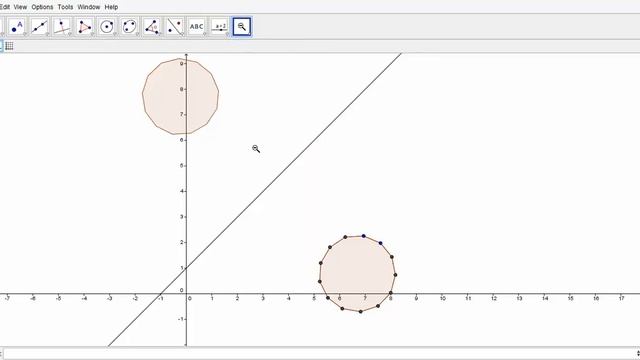Open Ellipse tool's dropdown arrow
The width and height of the screenshot is (640, 360).
pyautogui.click(x=137, y=34)
